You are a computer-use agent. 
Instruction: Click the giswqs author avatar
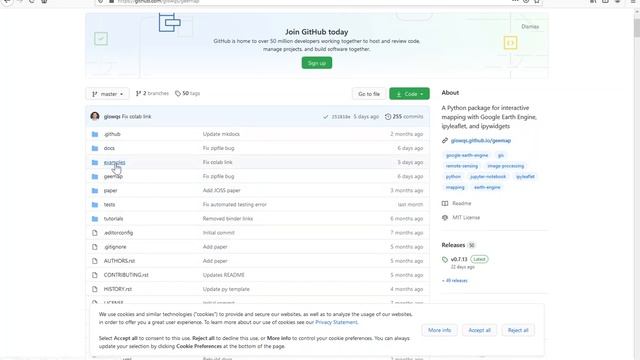[95, 116]
